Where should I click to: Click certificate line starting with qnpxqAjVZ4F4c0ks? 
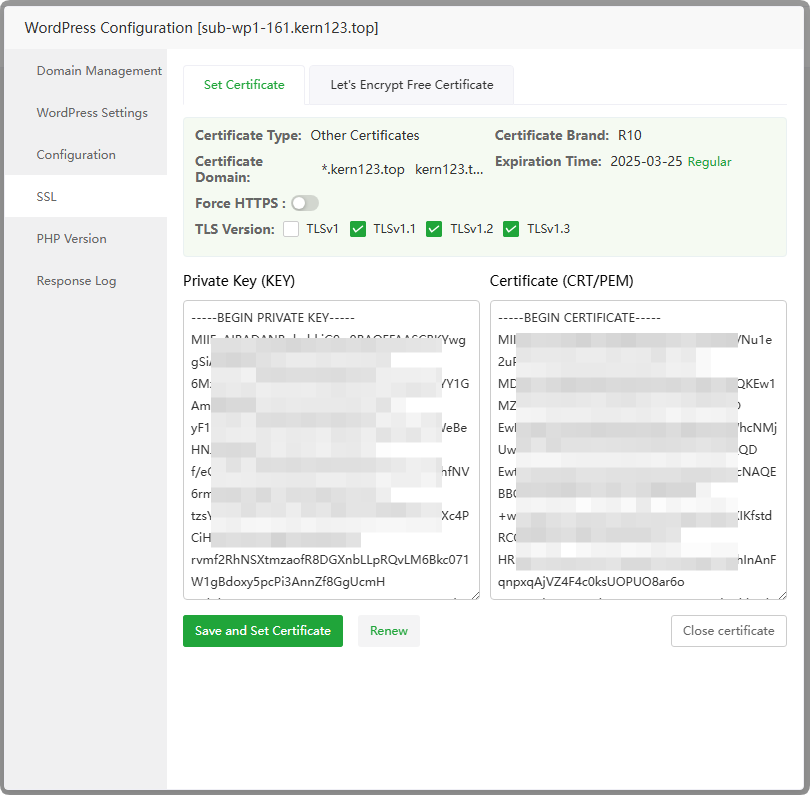(591, 582)
